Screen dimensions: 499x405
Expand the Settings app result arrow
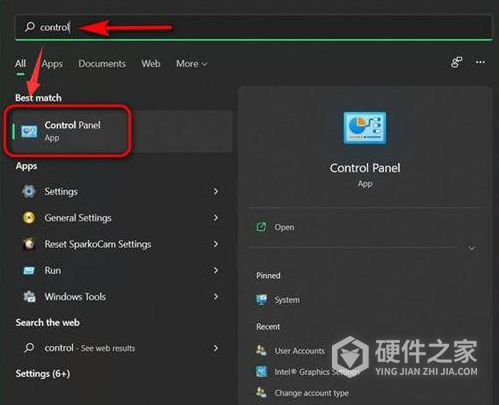point(216,191)
